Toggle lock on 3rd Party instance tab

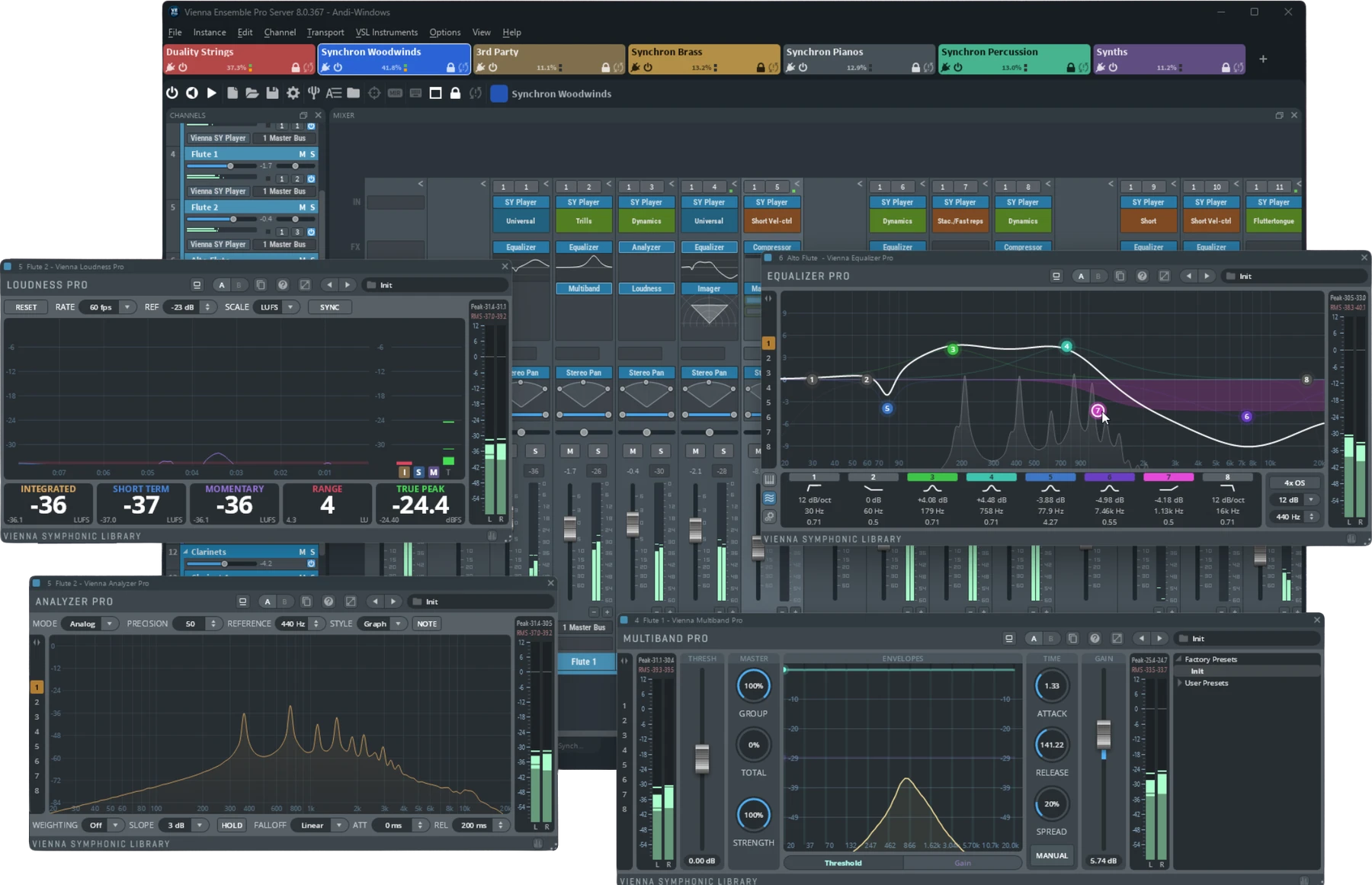606,68
